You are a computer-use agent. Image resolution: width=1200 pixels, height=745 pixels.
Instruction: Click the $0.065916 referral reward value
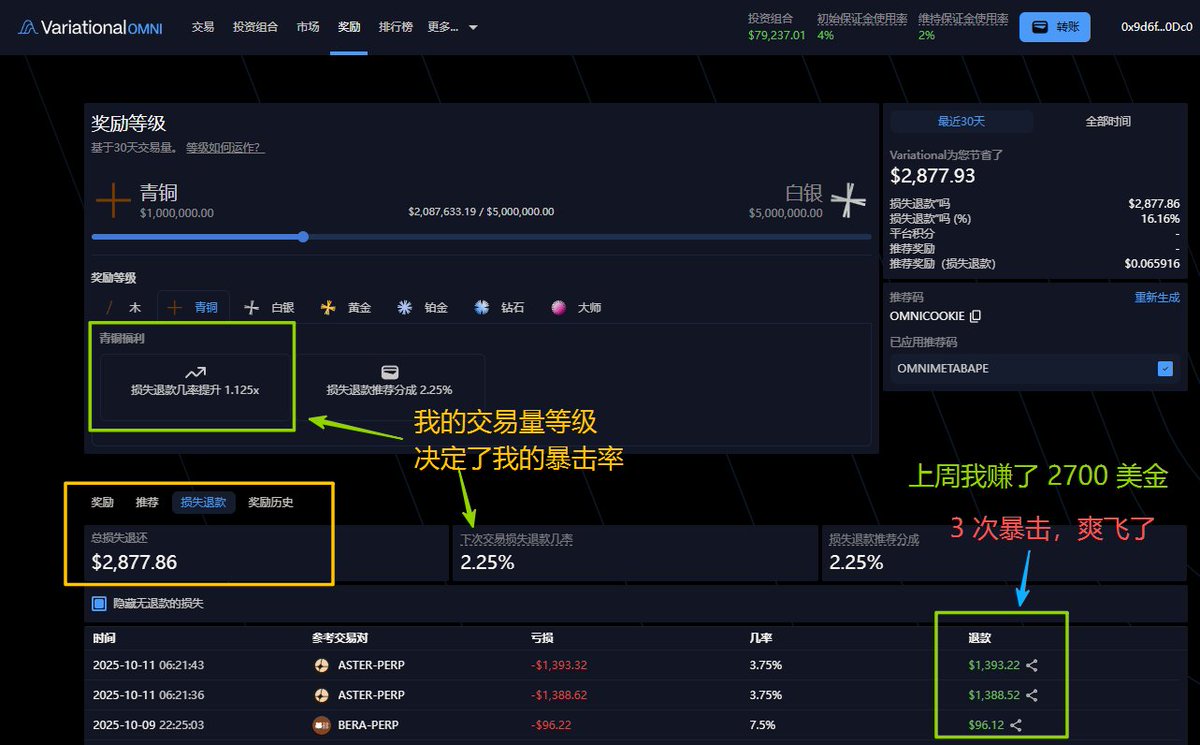pyautogui.click(x=1152, y=263)
